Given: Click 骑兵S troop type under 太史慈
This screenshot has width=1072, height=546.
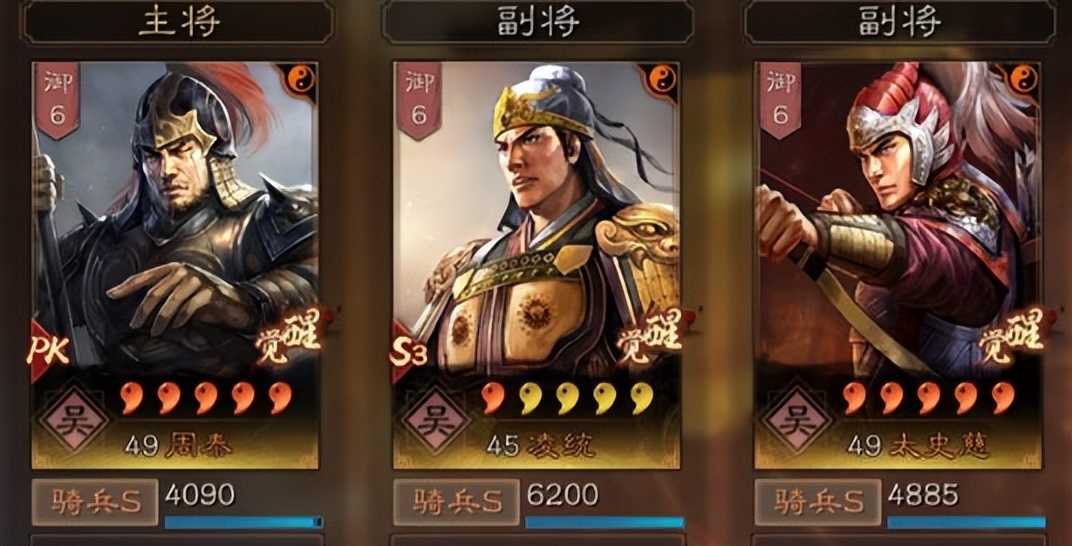Looking at the screenshot, I should pyautogui.click(x=818, y=502).
